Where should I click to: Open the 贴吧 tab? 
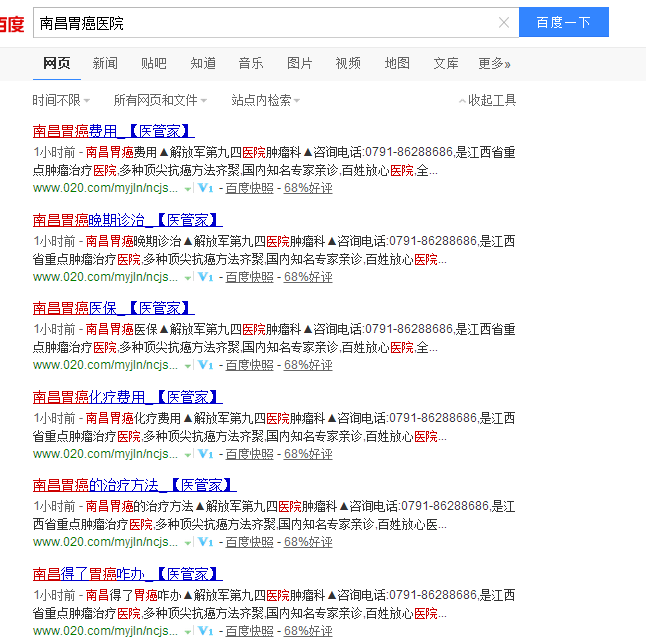(x=154, y=63)
